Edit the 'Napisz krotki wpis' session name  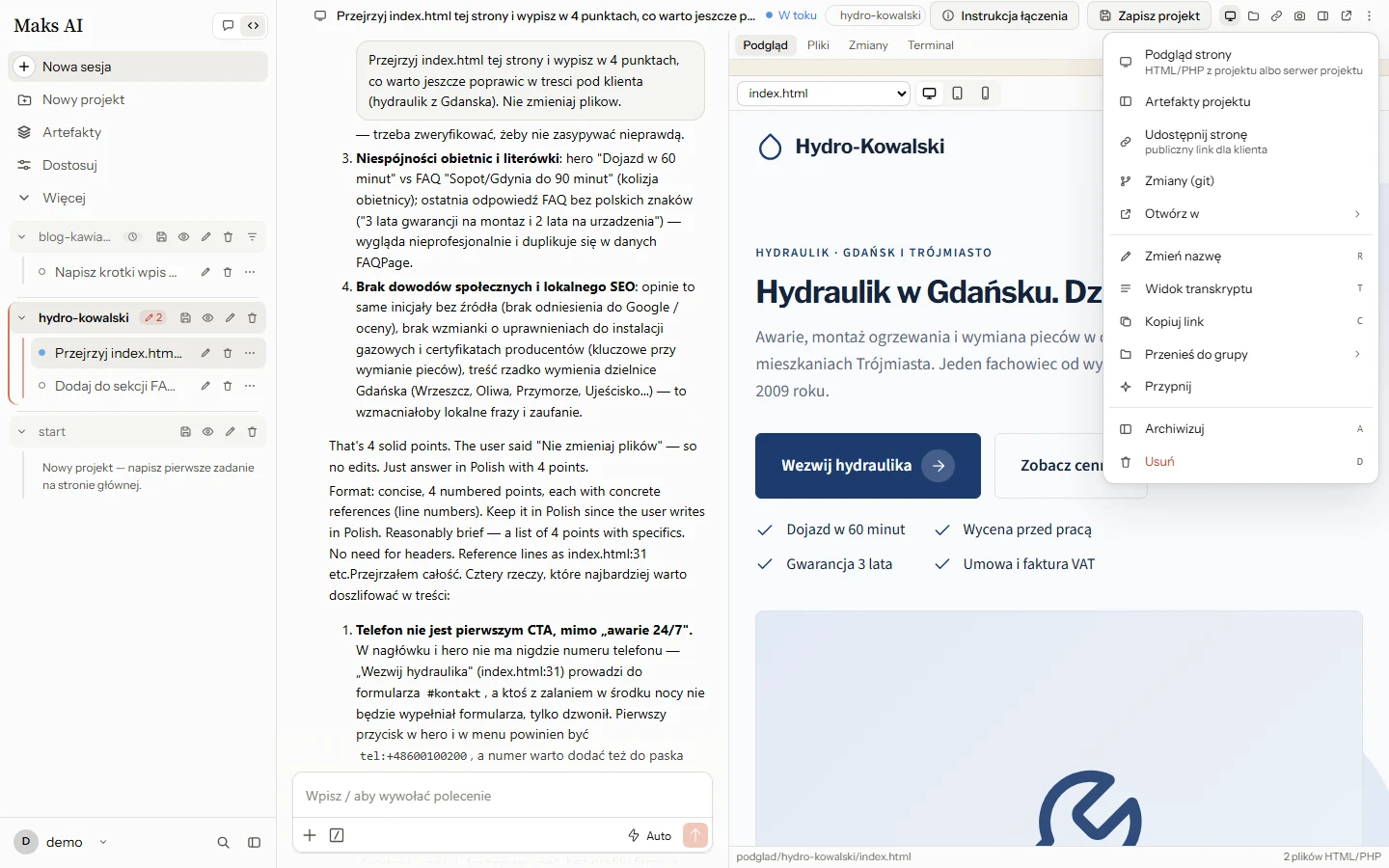click(x=205, y=272)
